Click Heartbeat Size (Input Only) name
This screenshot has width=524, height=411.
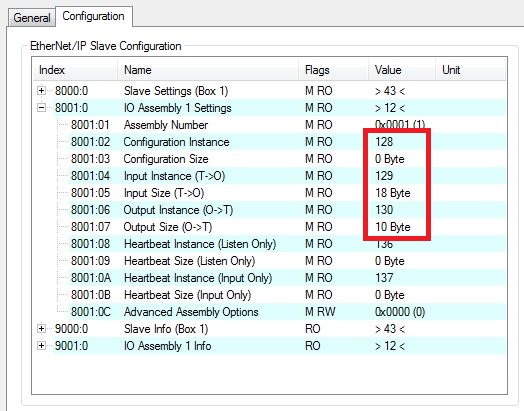click(x=187, y=295)
